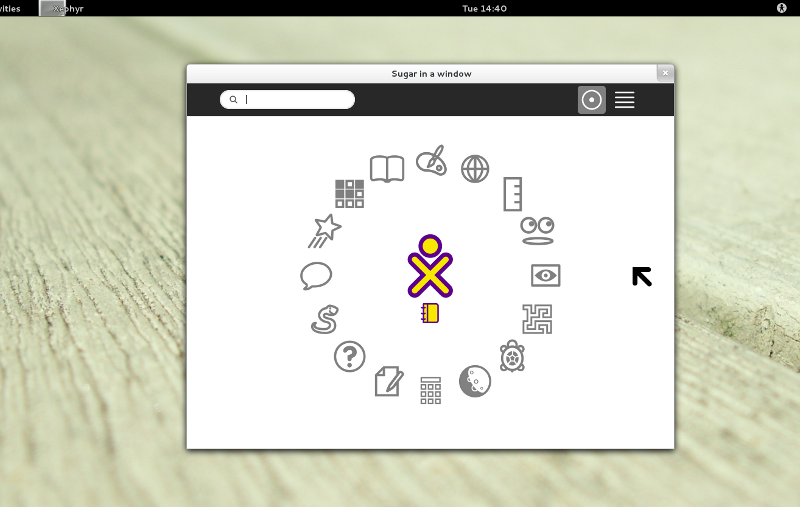Image resolution: width=800 pixels, height=507 pixels.
Task: Launch the Ruler measuring activity
Action: 512,194
